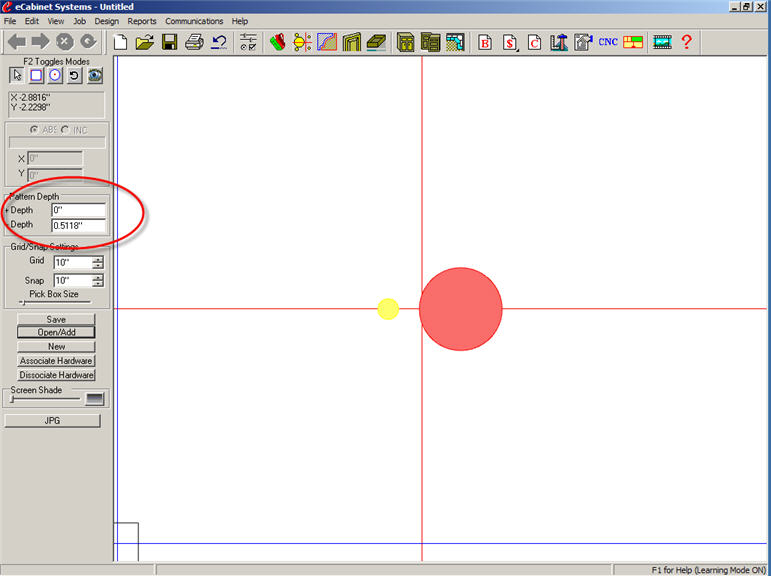This screenshot has width=771, height=576.
Task: Click the Depth field showing 0.5118"
Action: click(x=79, y=226)
